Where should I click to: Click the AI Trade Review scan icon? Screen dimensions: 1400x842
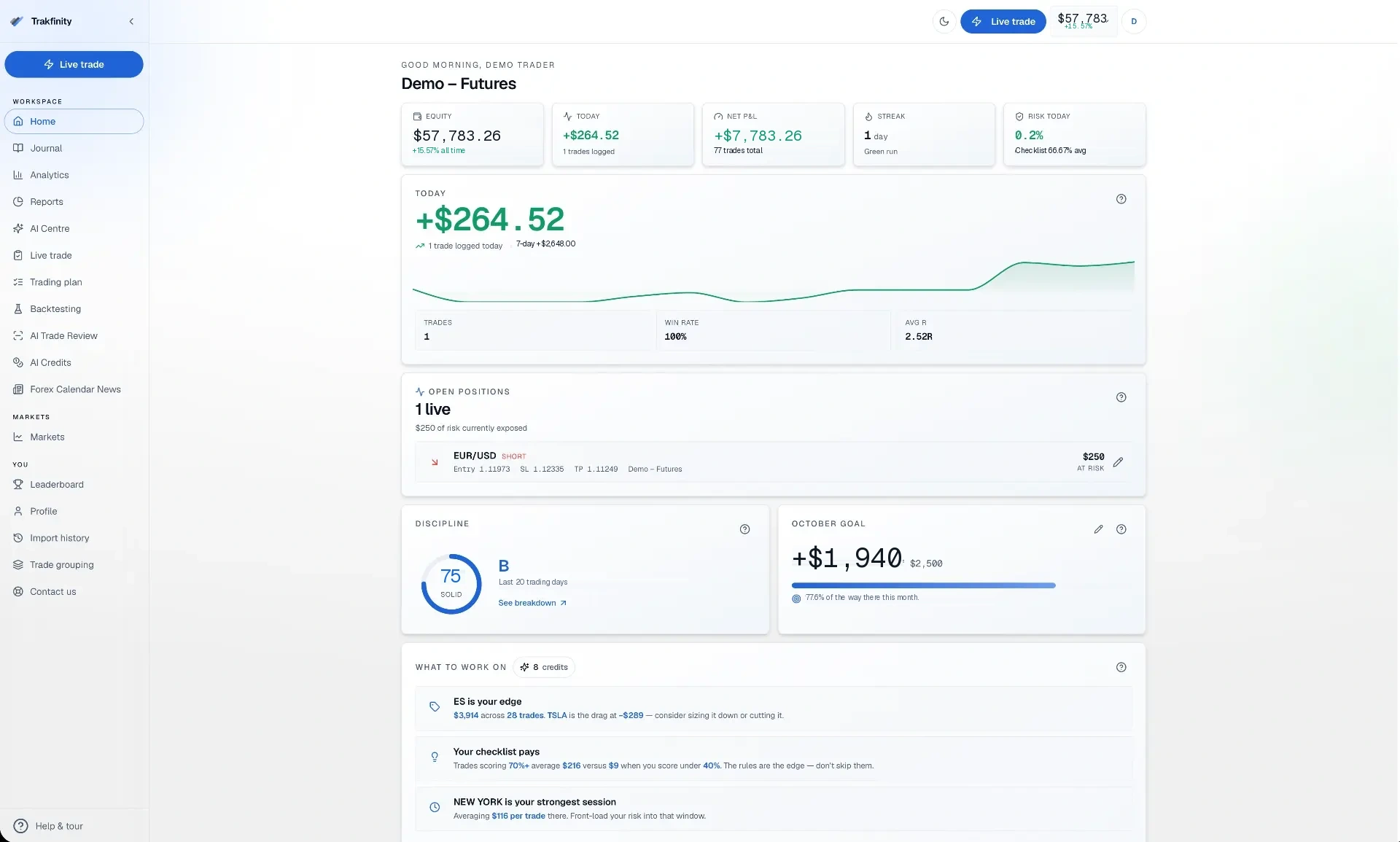(18, 335)
